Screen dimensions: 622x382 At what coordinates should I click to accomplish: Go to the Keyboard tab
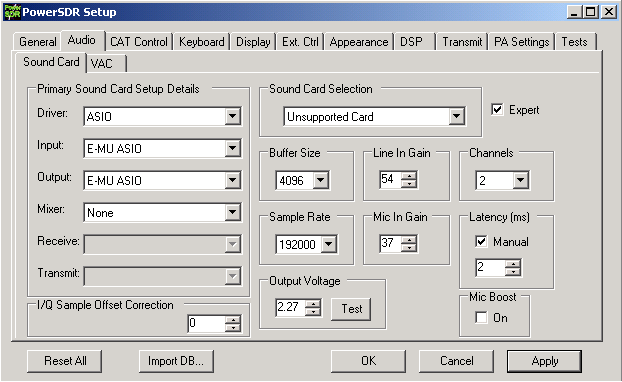point(202,42)
